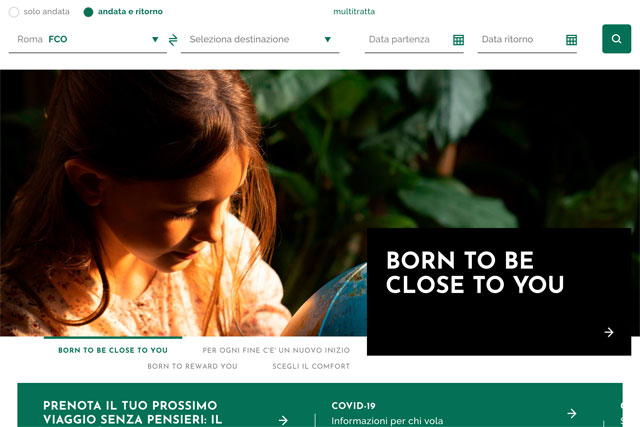Click the Seleziona destinazione field
Screen dimensions: 640x427
tap(260, 40)
